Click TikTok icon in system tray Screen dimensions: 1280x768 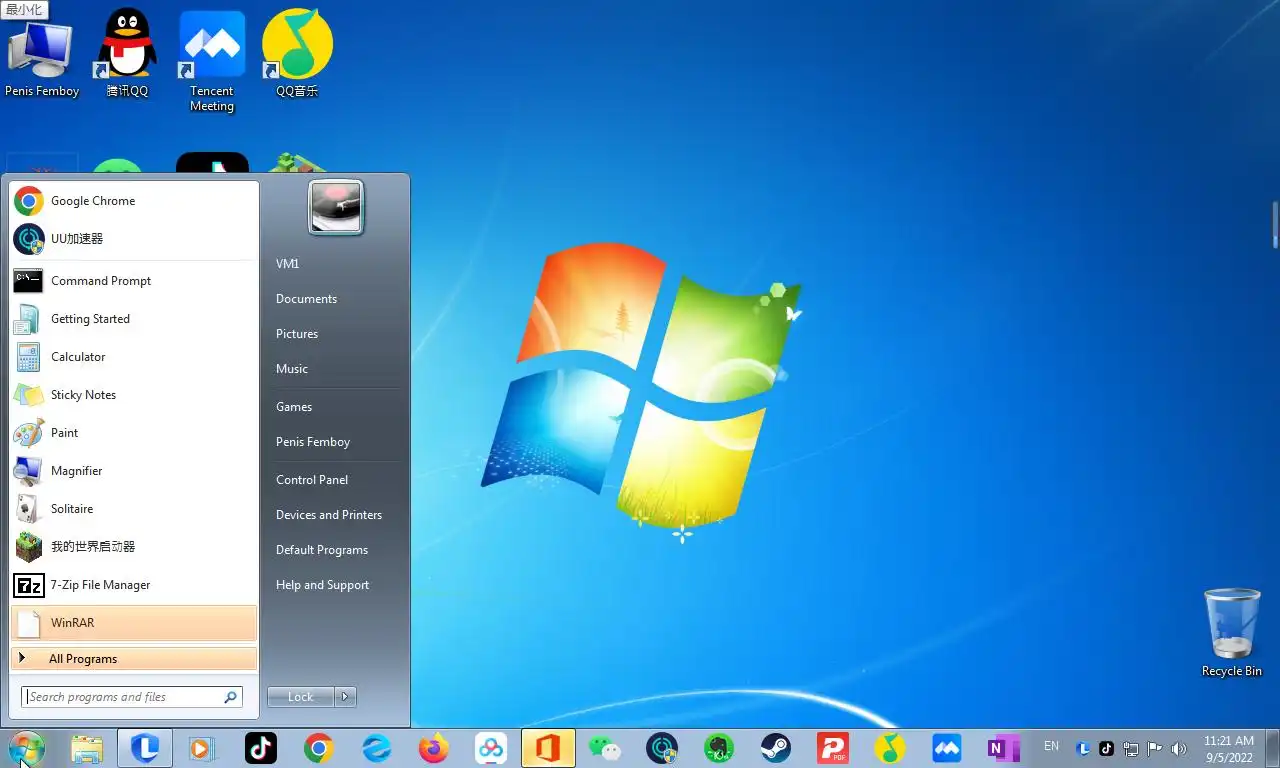coord(1106,748)
